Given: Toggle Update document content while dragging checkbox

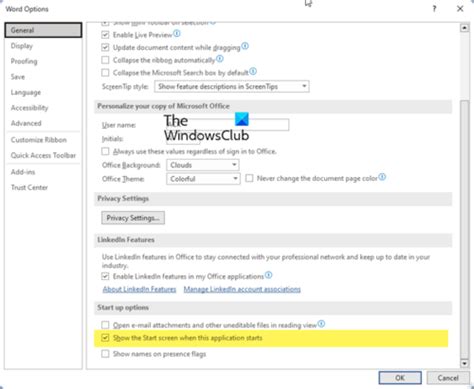Looking at the screenshot, I should pyautogui.click(x=105, y=47).
